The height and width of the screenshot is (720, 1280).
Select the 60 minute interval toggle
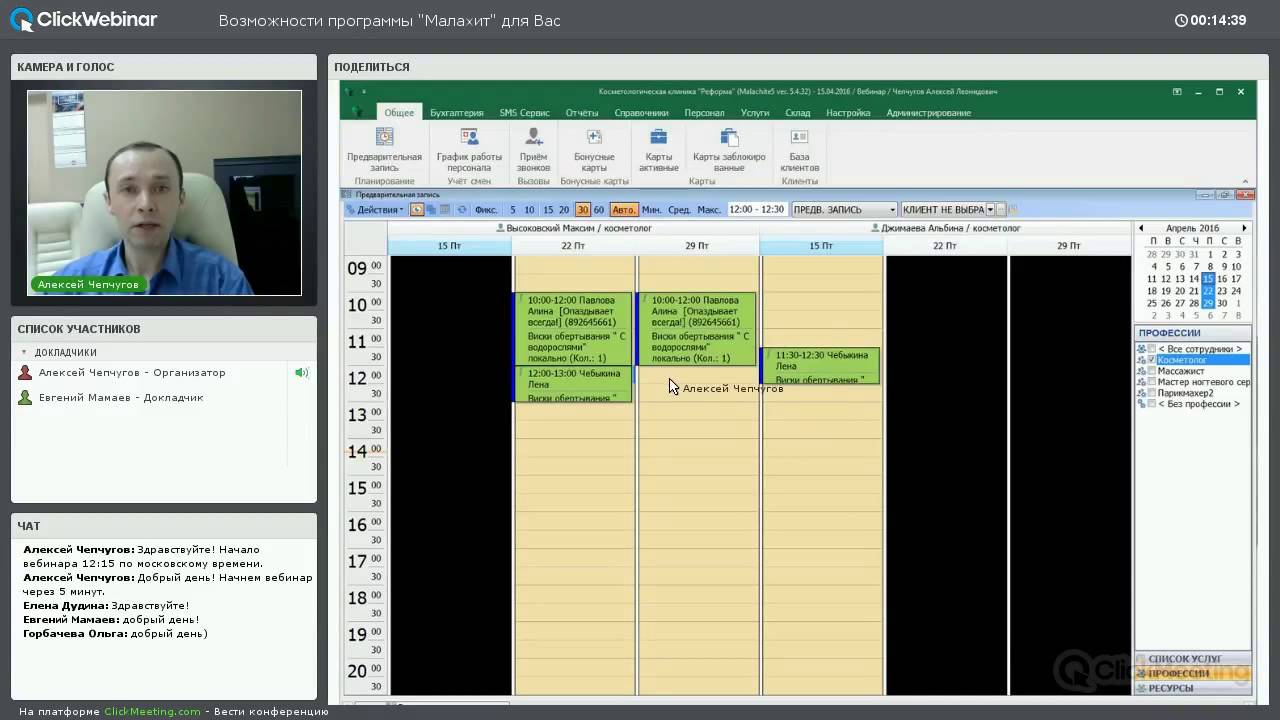599,210
